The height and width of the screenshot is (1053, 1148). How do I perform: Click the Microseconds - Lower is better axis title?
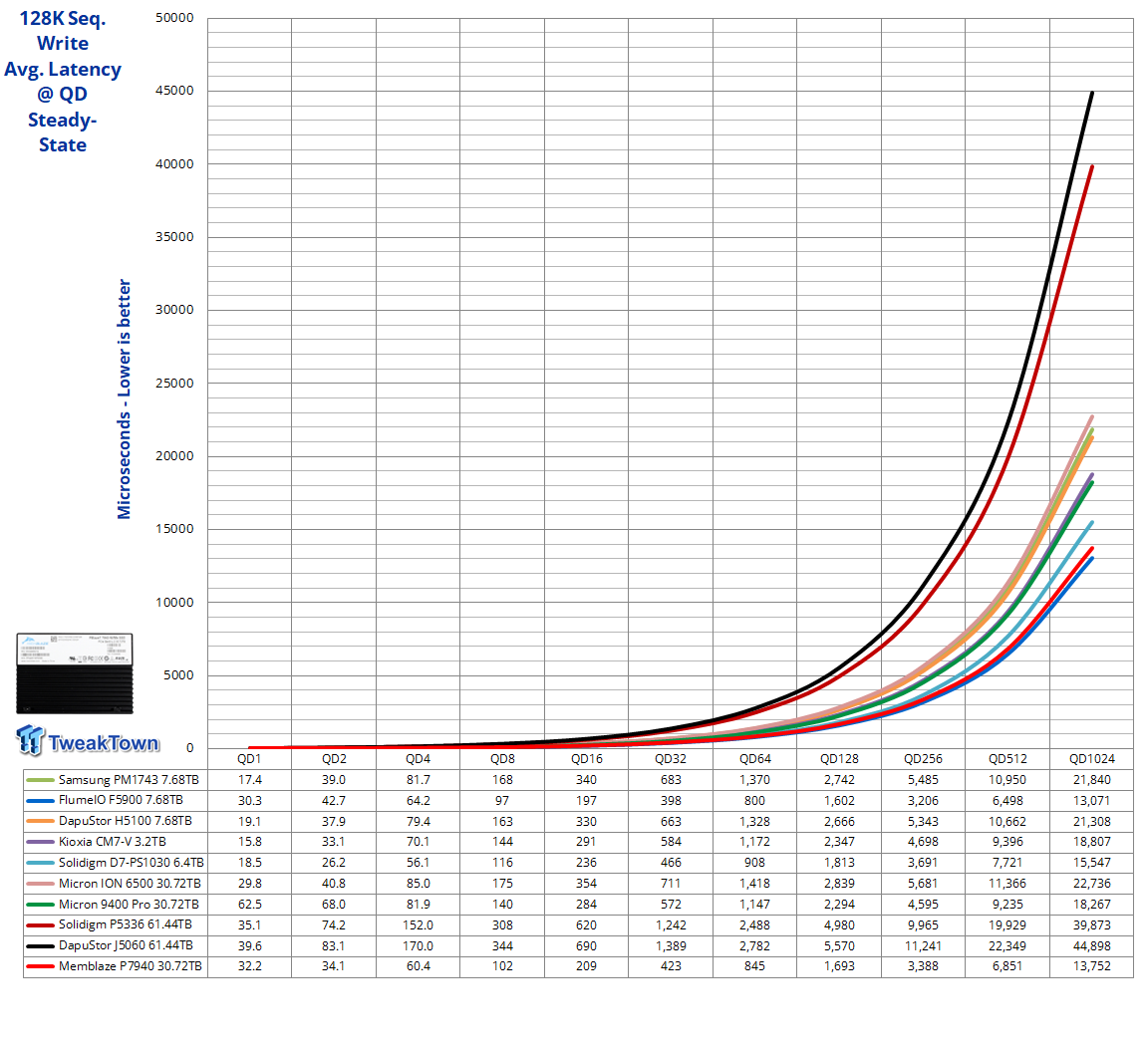[124, 398]
